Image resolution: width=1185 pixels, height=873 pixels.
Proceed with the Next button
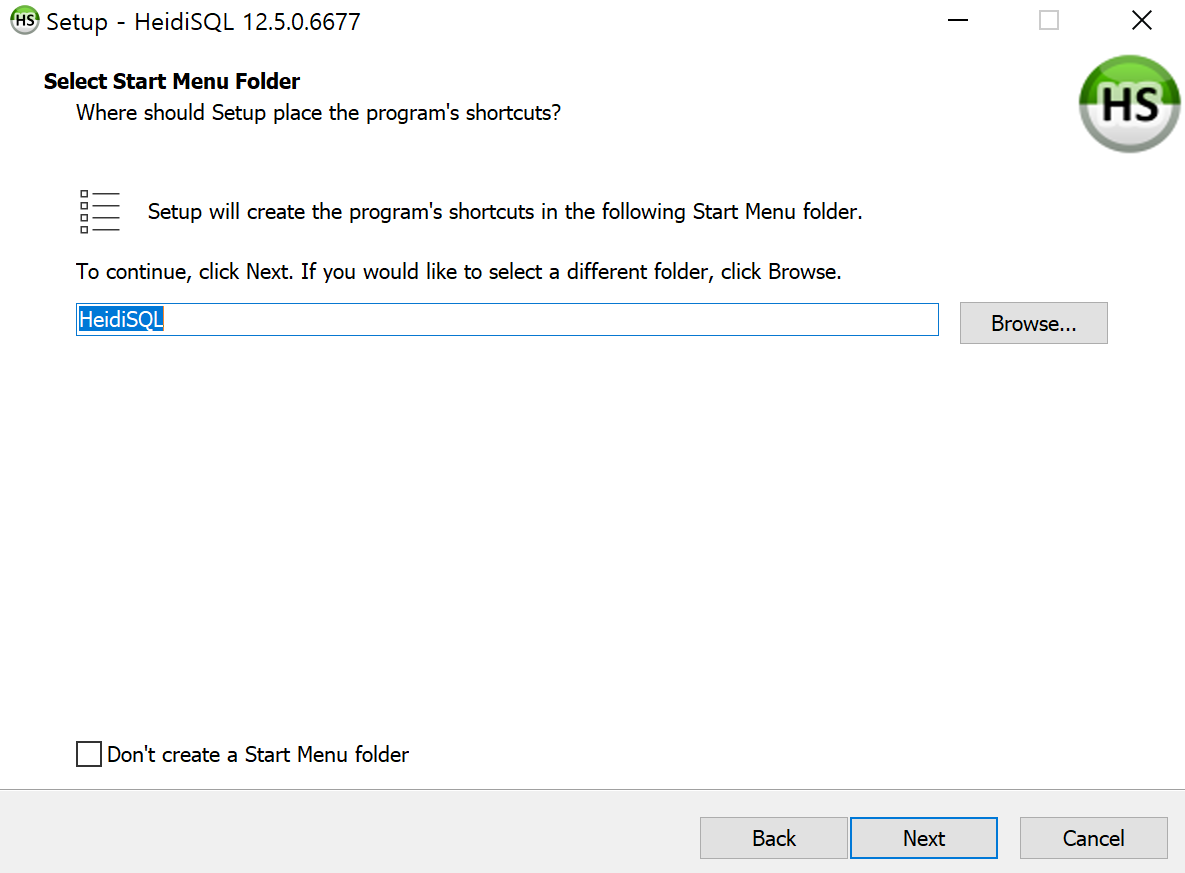[x=924, y=838]
